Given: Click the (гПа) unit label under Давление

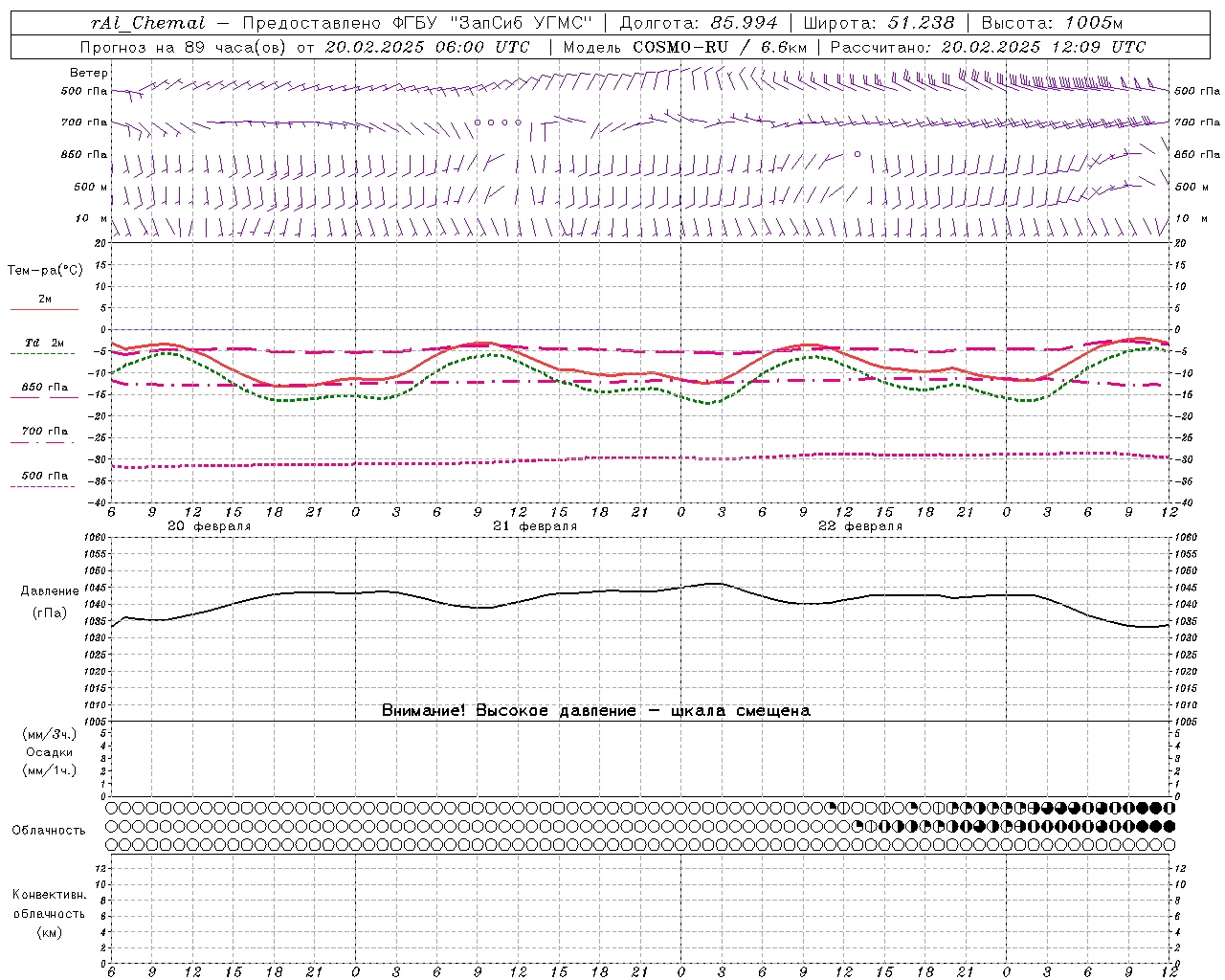Looking at the screenshot, I should point(50,613).
